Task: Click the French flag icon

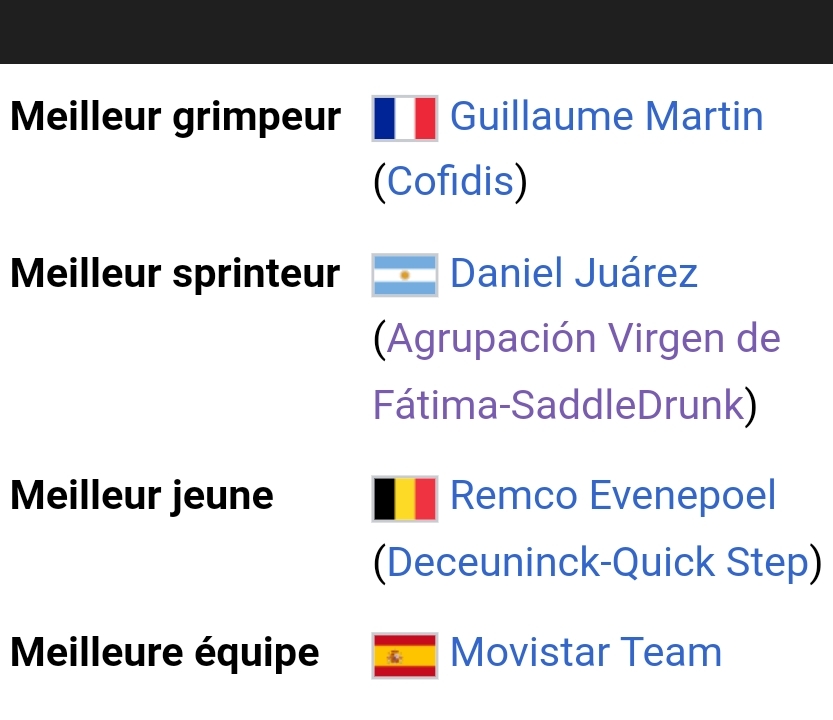Action: point(404,118)
